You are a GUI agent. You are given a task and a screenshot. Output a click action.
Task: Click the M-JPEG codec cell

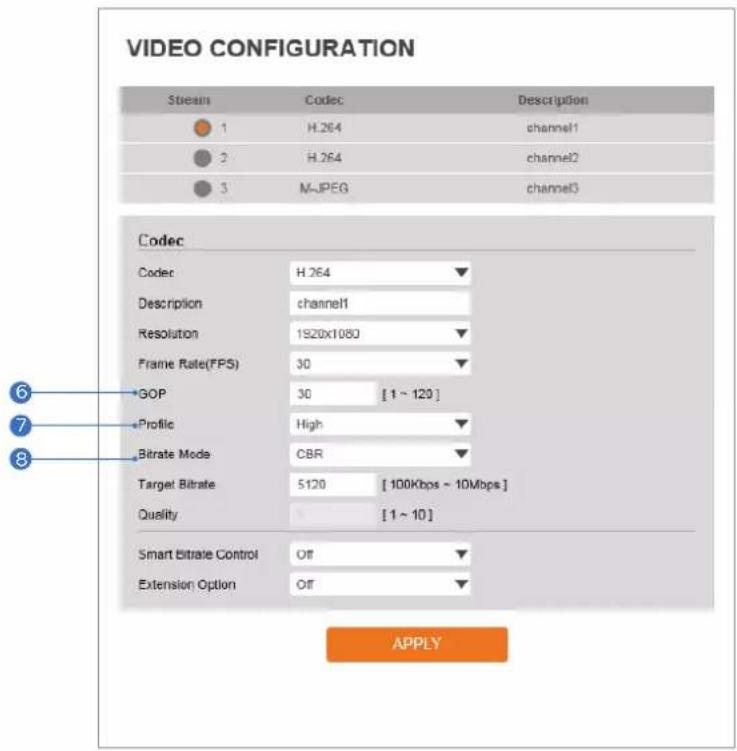(x=324, y=188)
